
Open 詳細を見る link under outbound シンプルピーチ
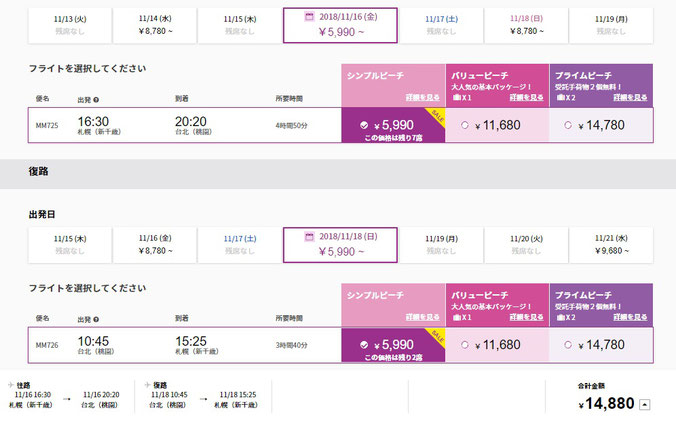pyautogui.click(x=422, y=97)
